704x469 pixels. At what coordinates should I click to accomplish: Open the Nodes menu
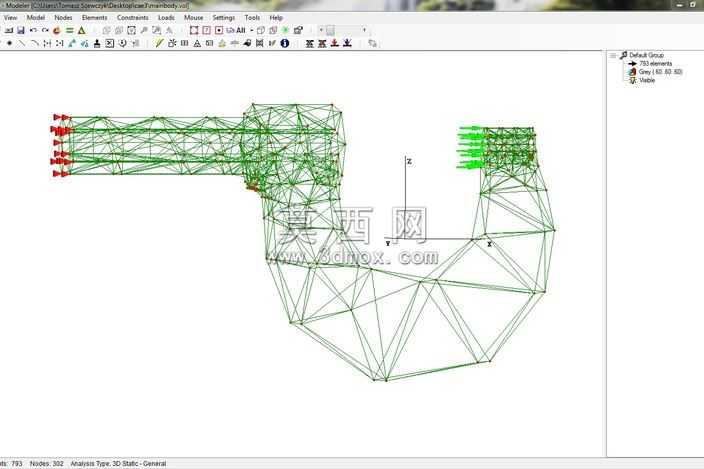tap(63, 18)
